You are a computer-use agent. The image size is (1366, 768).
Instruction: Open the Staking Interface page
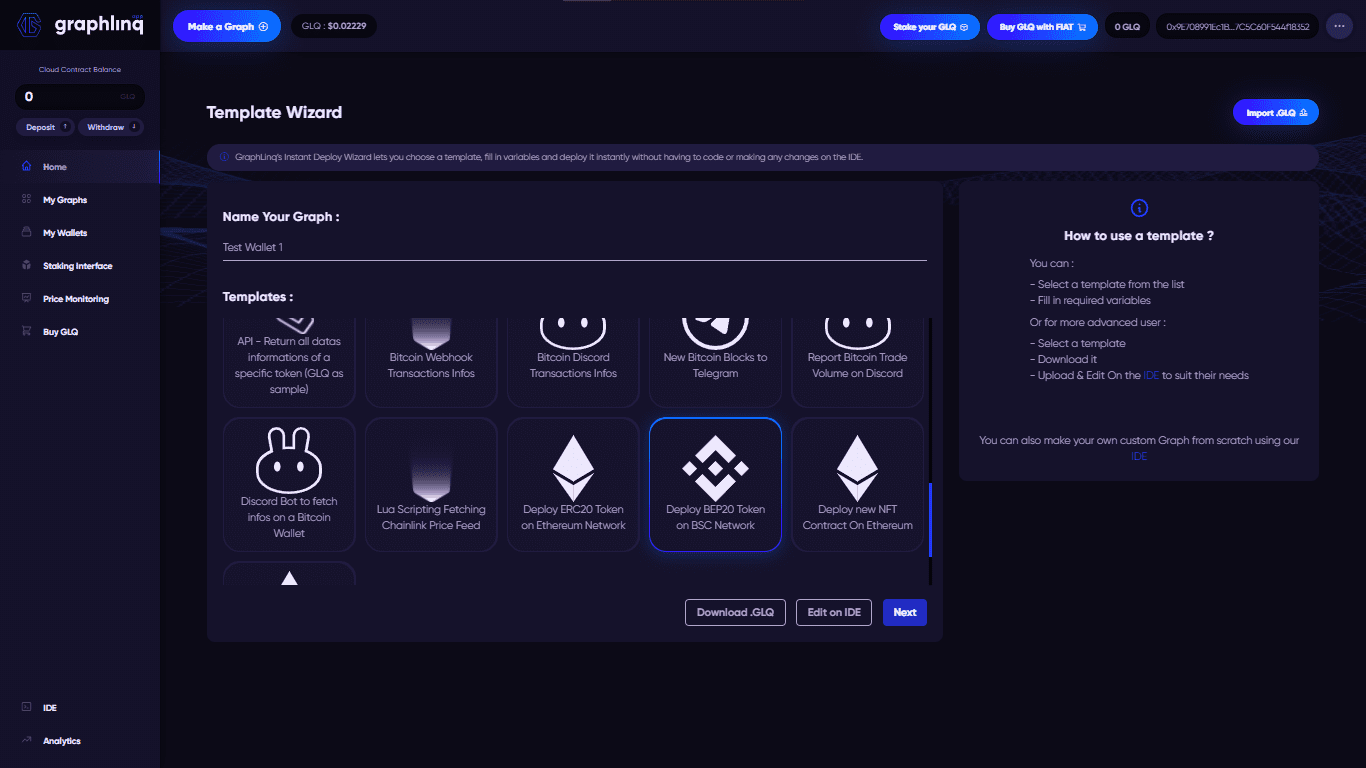(x=77, y=266)
